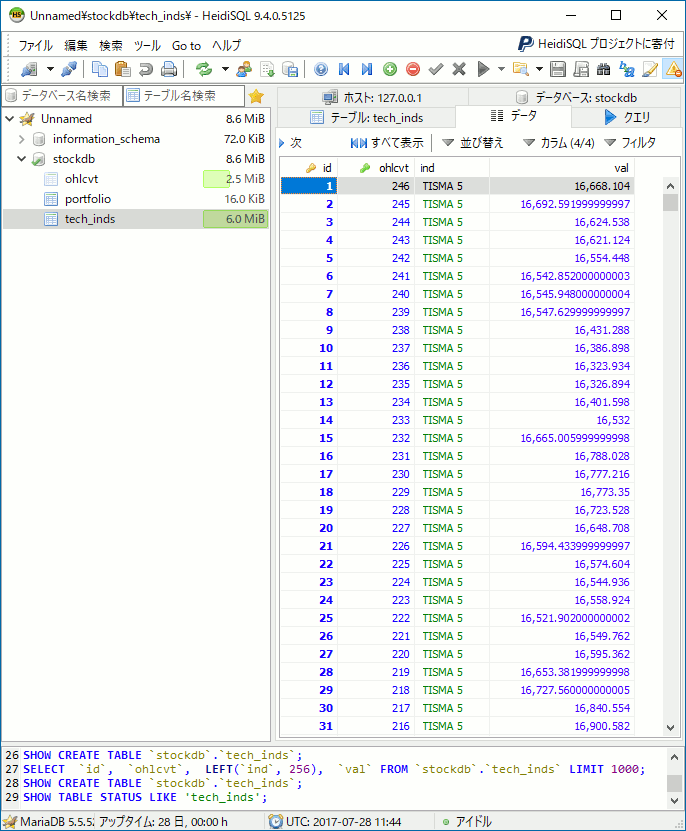This screenshot has width=686, height=831.
Task: Open recent files dropdown arrow
Action: tap(540, 69)
